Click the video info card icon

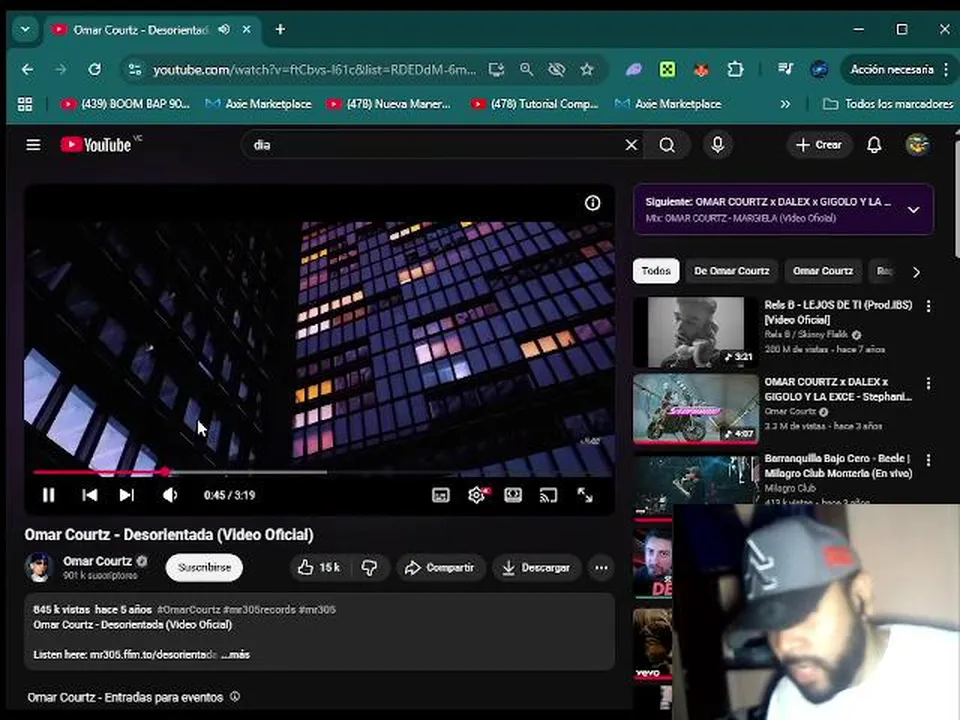[x=592, y=203]
